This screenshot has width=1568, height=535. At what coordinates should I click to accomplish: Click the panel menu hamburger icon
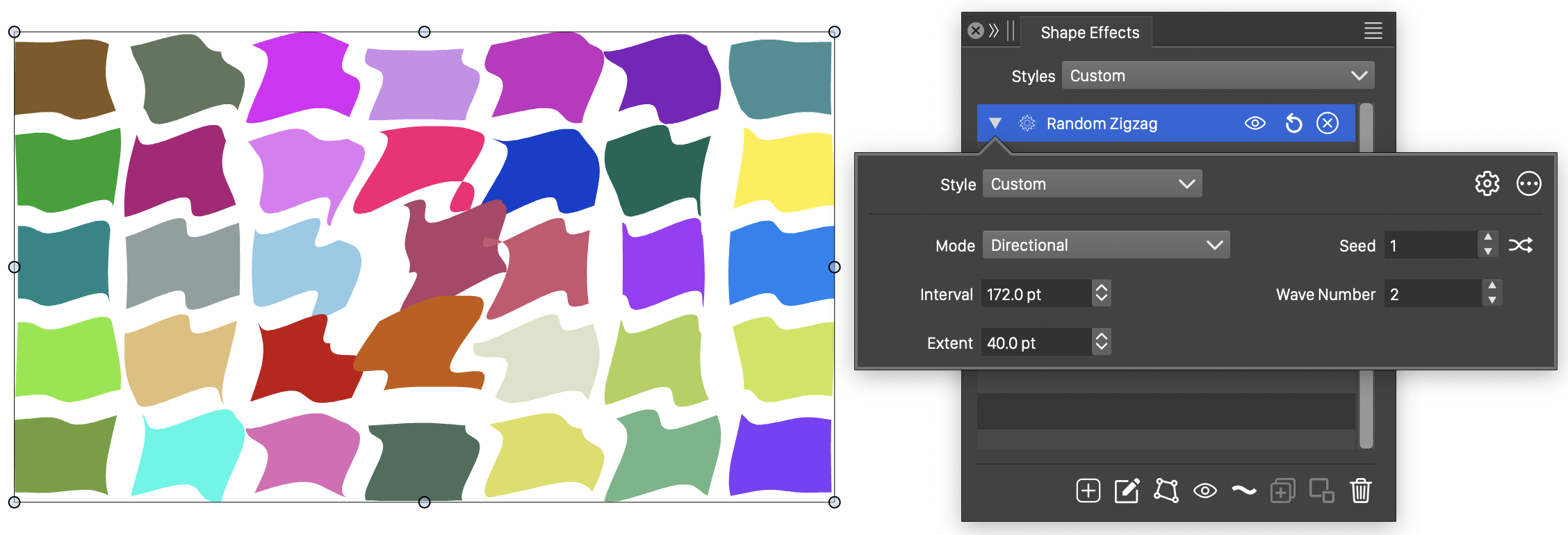[x=1373, y=31]
